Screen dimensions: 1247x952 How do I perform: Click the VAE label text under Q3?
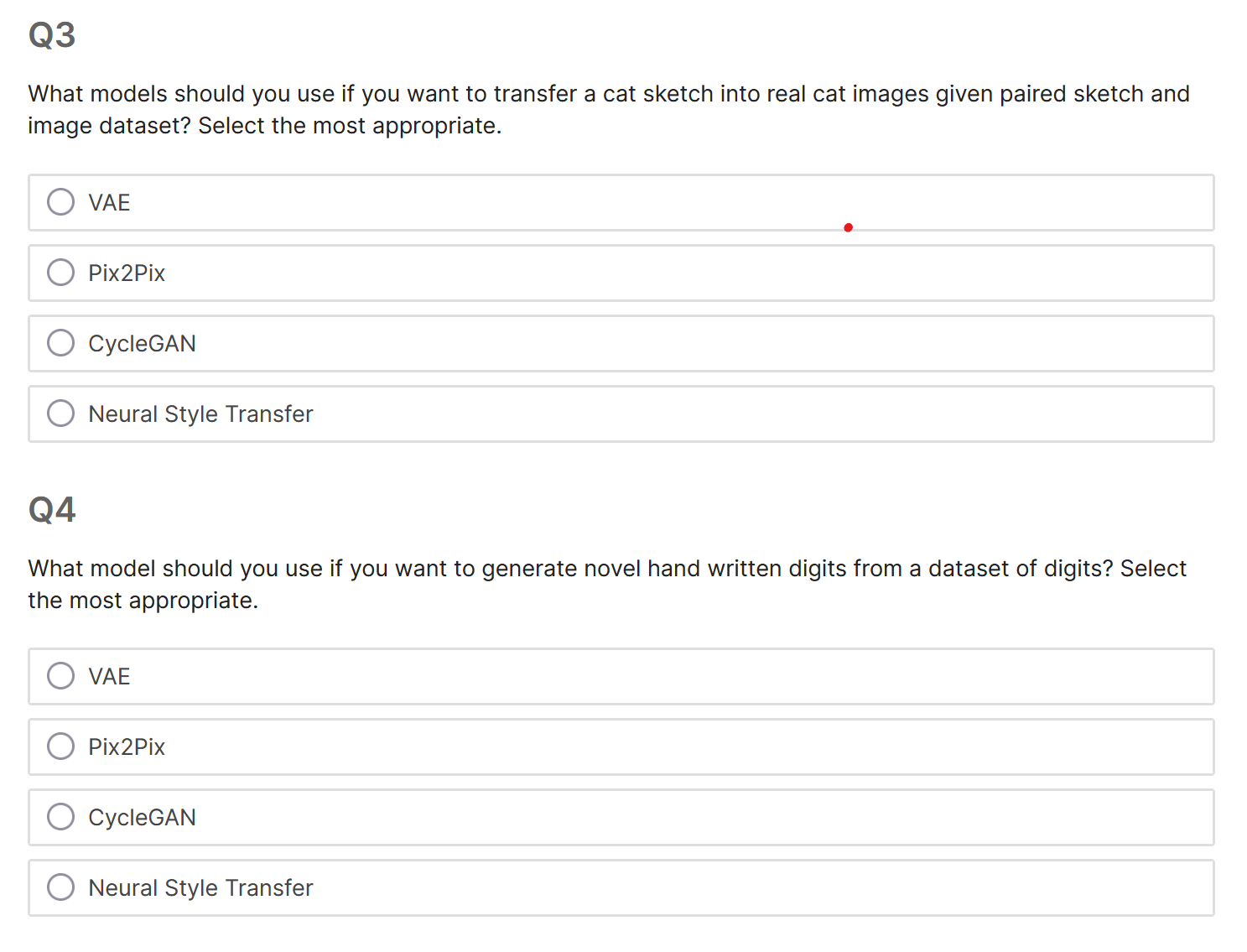(x=109, y=202)
